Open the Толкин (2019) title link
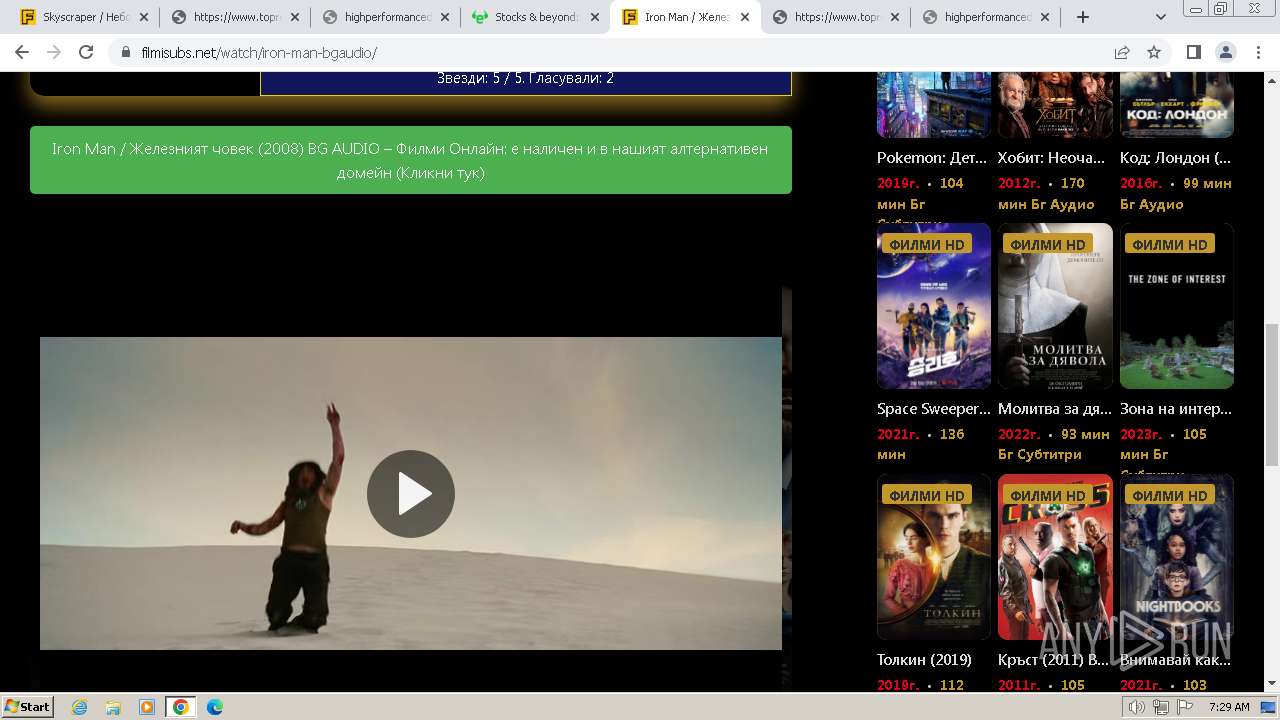1280x720 pixels. [x=924, y=660]
